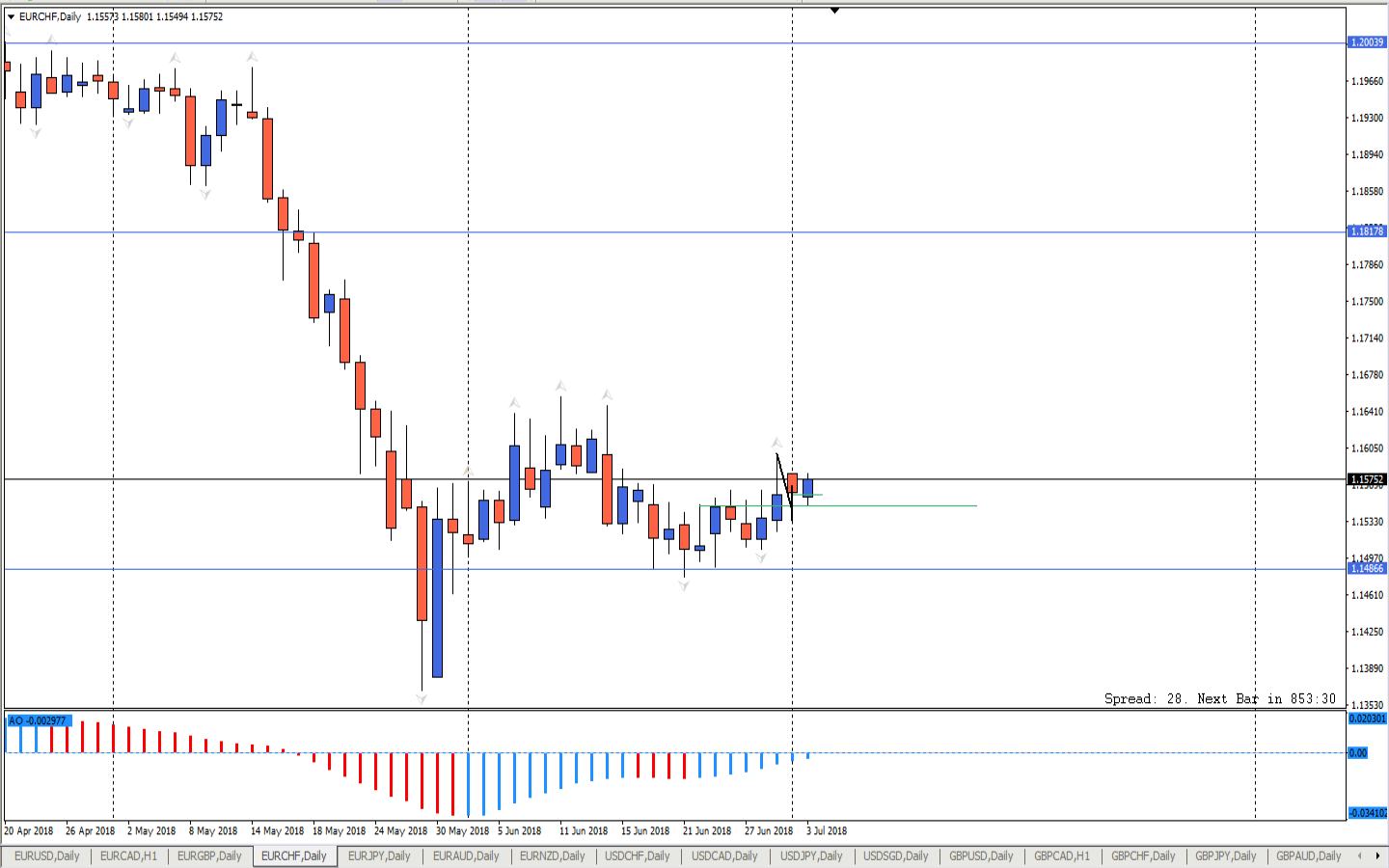
Task: Select the USDCAD,Daily tab
Action: point(724,856)
